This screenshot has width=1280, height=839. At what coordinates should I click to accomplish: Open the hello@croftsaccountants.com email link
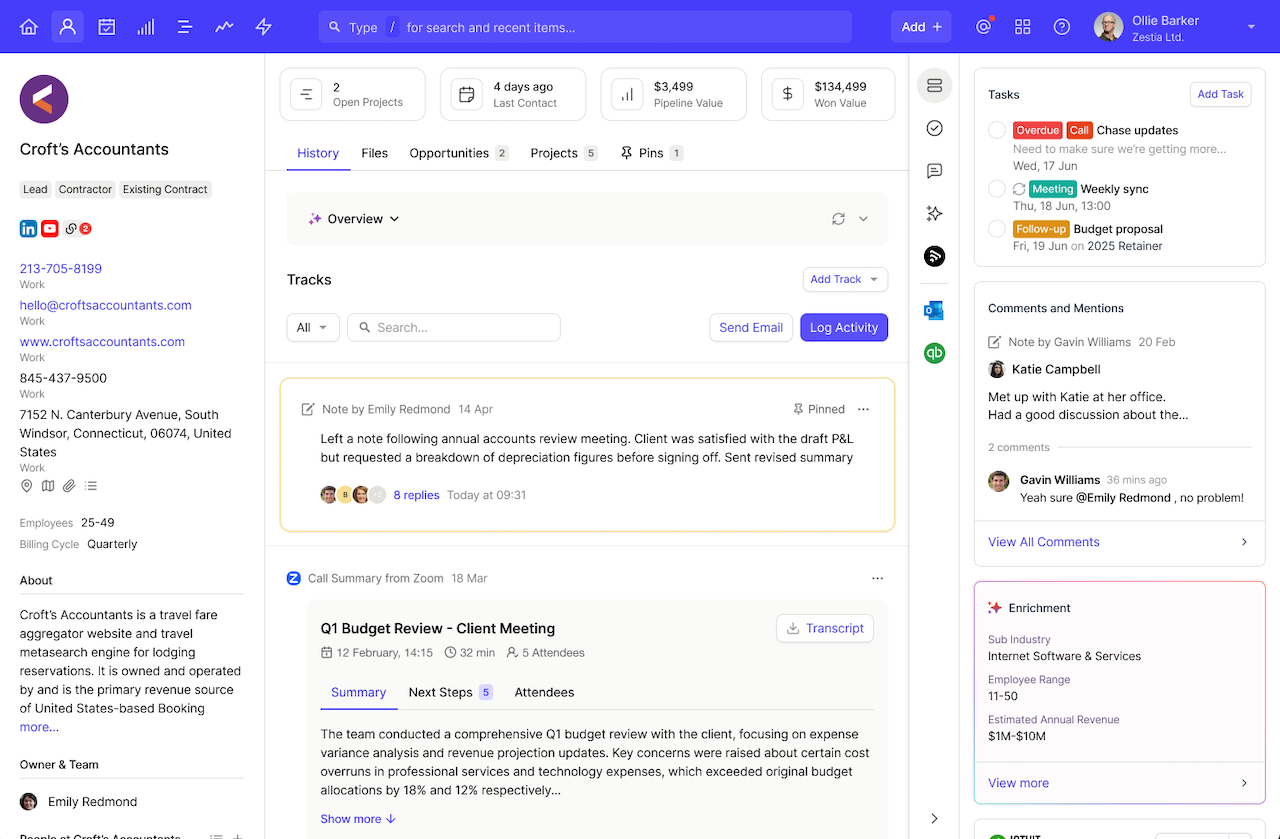(x=106, y=305)
